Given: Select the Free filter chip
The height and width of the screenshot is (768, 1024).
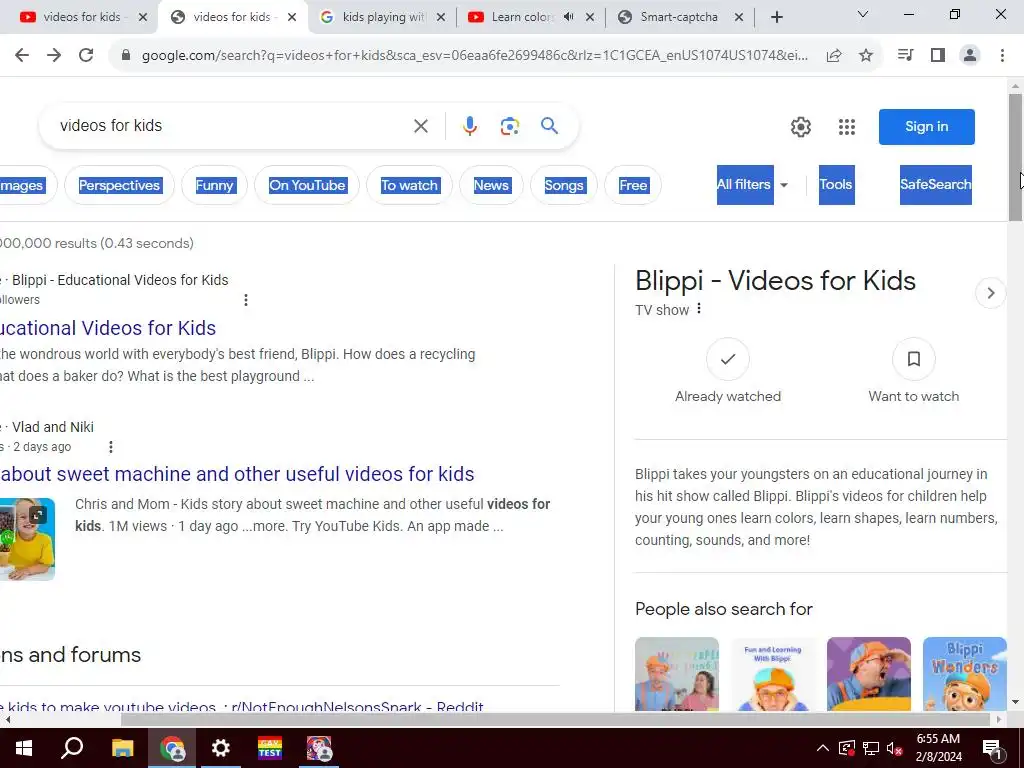Looking at the screenshot, I should (633, 185).
